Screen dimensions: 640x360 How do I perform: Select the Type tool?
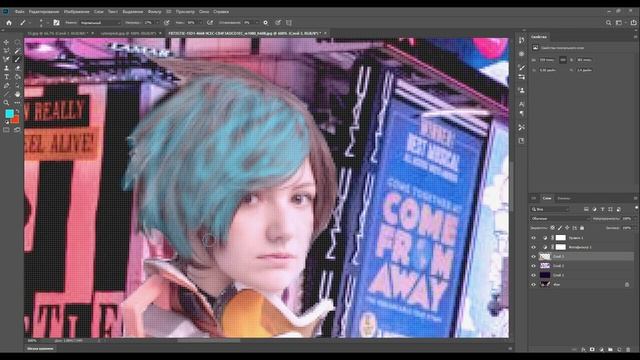pos(6,77)
